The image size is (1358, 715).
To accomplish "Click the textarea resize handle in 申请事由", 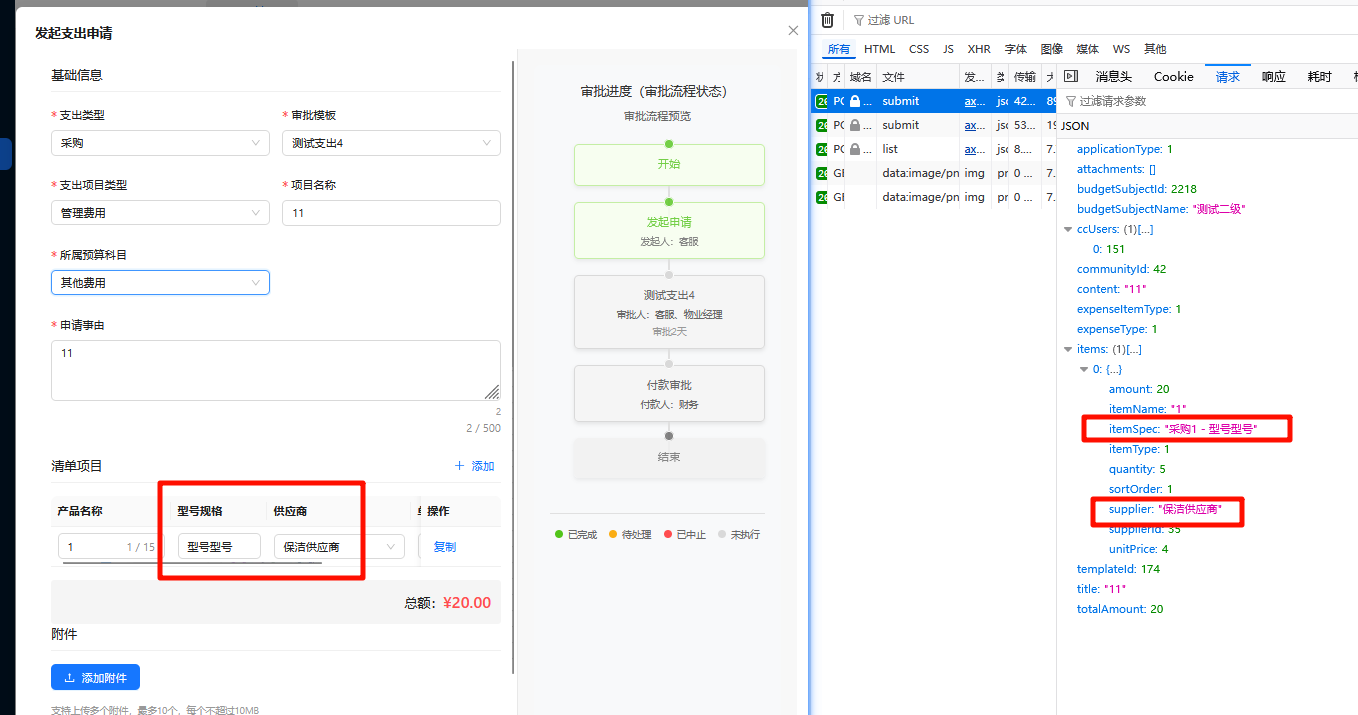I will 492,392.
